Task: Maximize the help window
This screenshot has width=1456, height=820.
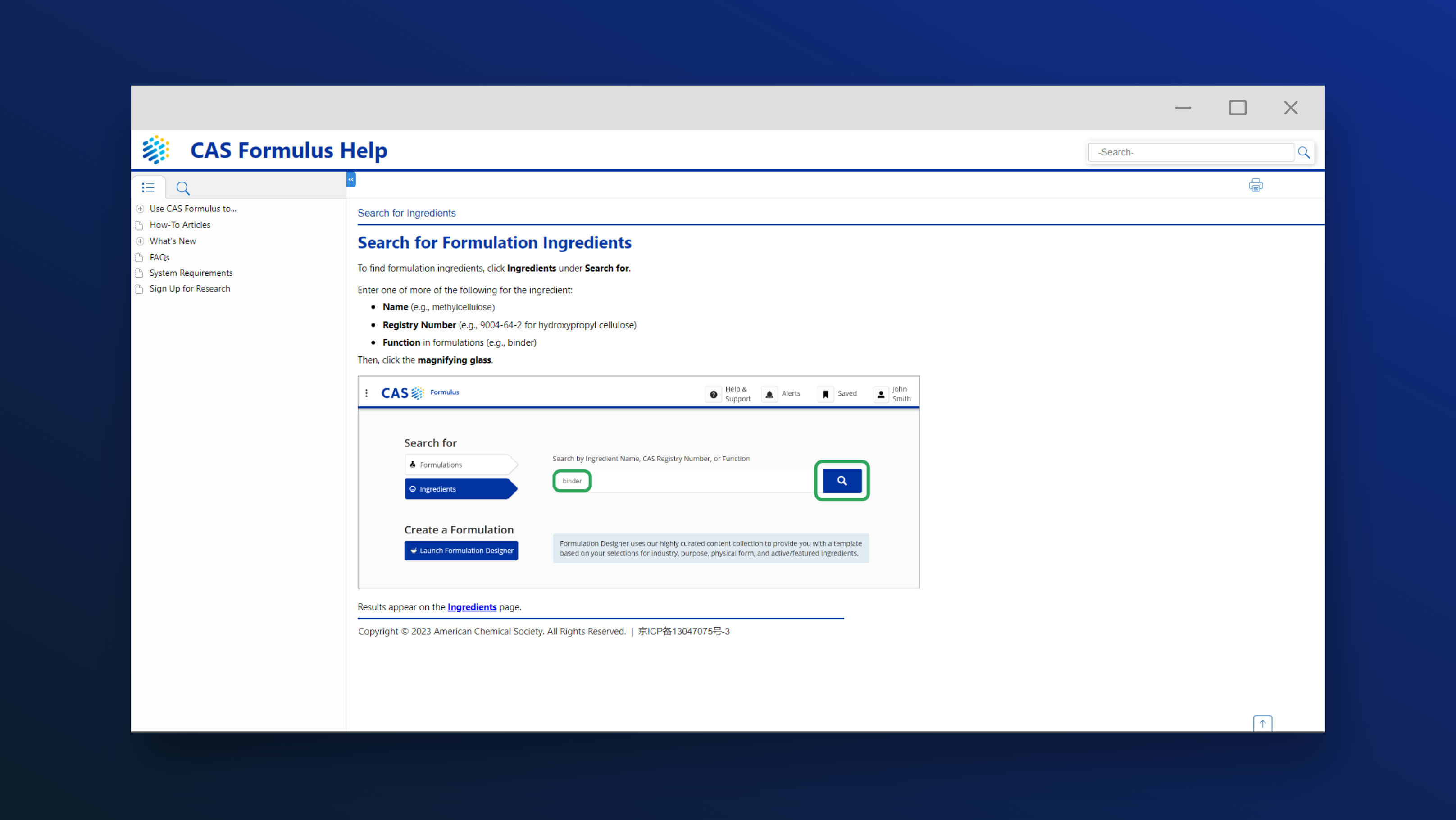Action: point(1237,107)
